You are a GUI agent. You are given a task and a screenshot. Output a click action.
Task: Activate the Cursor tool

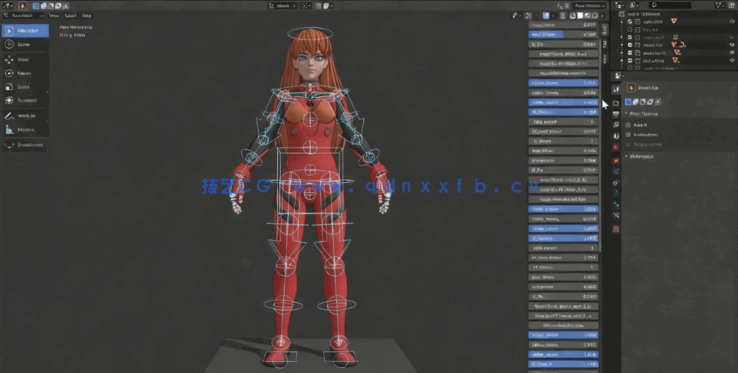click(25, 44)
